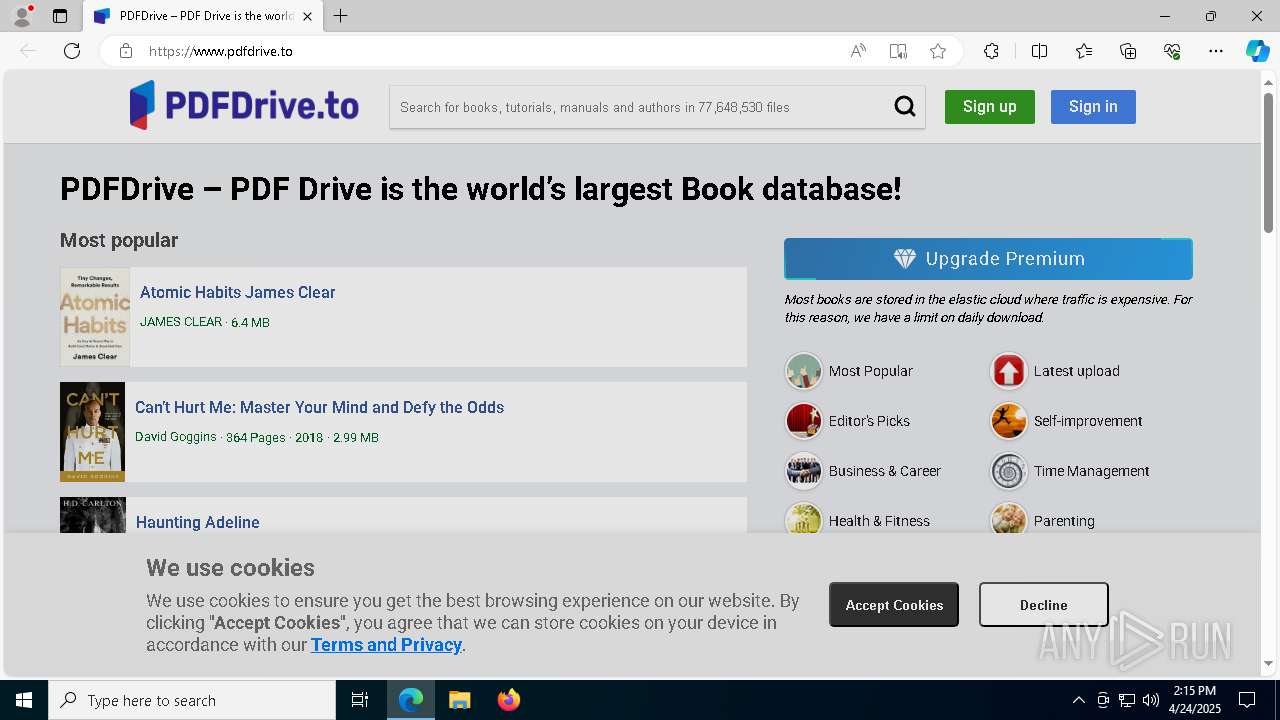Open the Copilot sidebar icon
This screenshot has width=1280, height=720.
click(1257, 51)
